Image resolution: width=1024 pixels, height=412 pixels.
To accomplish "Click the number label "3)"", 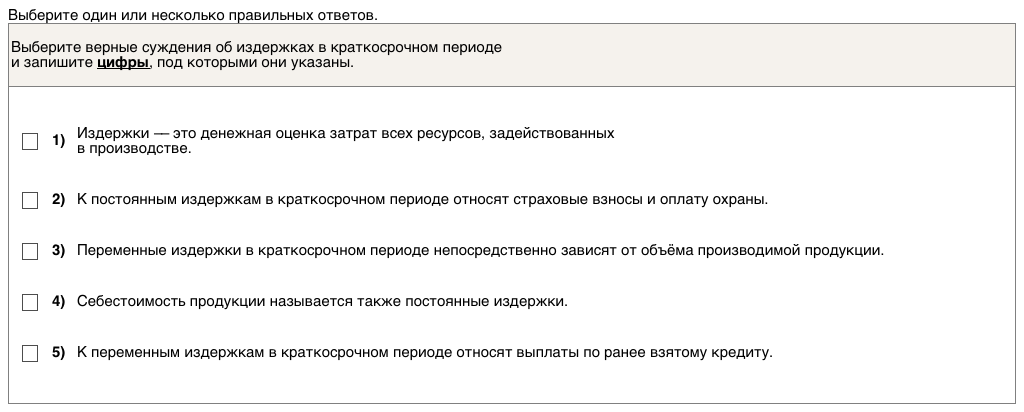I will tap(58, 251).
